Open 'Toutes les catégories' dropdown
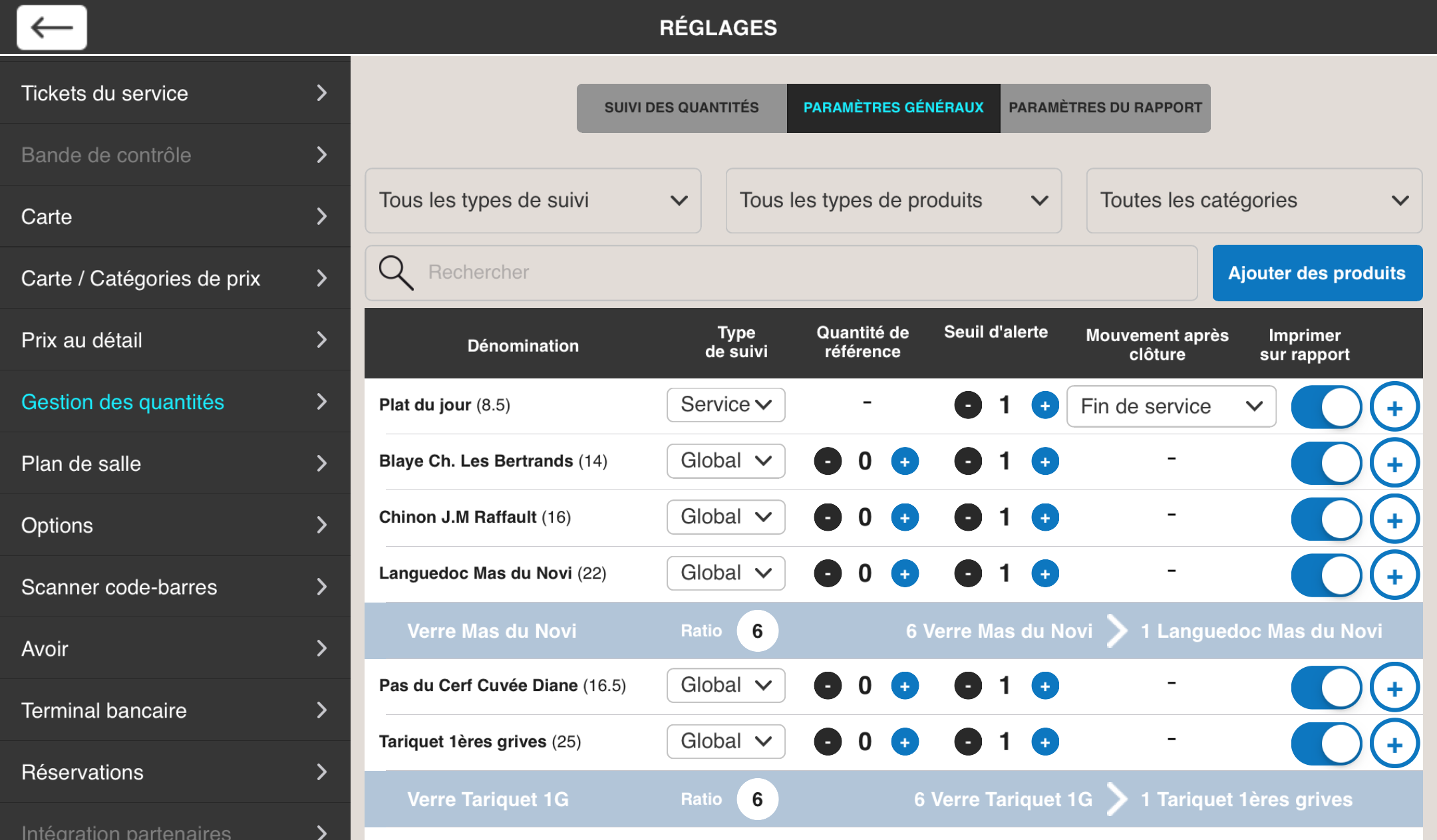 (x=1254, y=200)
